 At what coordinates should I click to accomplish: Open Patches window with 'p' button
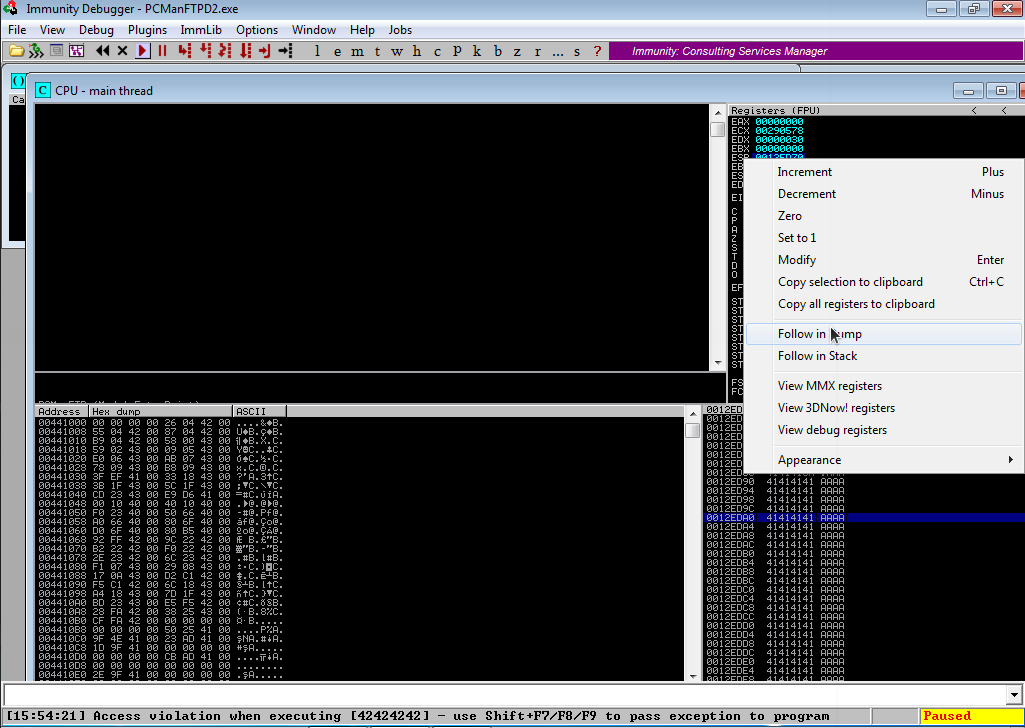[x=457, y=51]
